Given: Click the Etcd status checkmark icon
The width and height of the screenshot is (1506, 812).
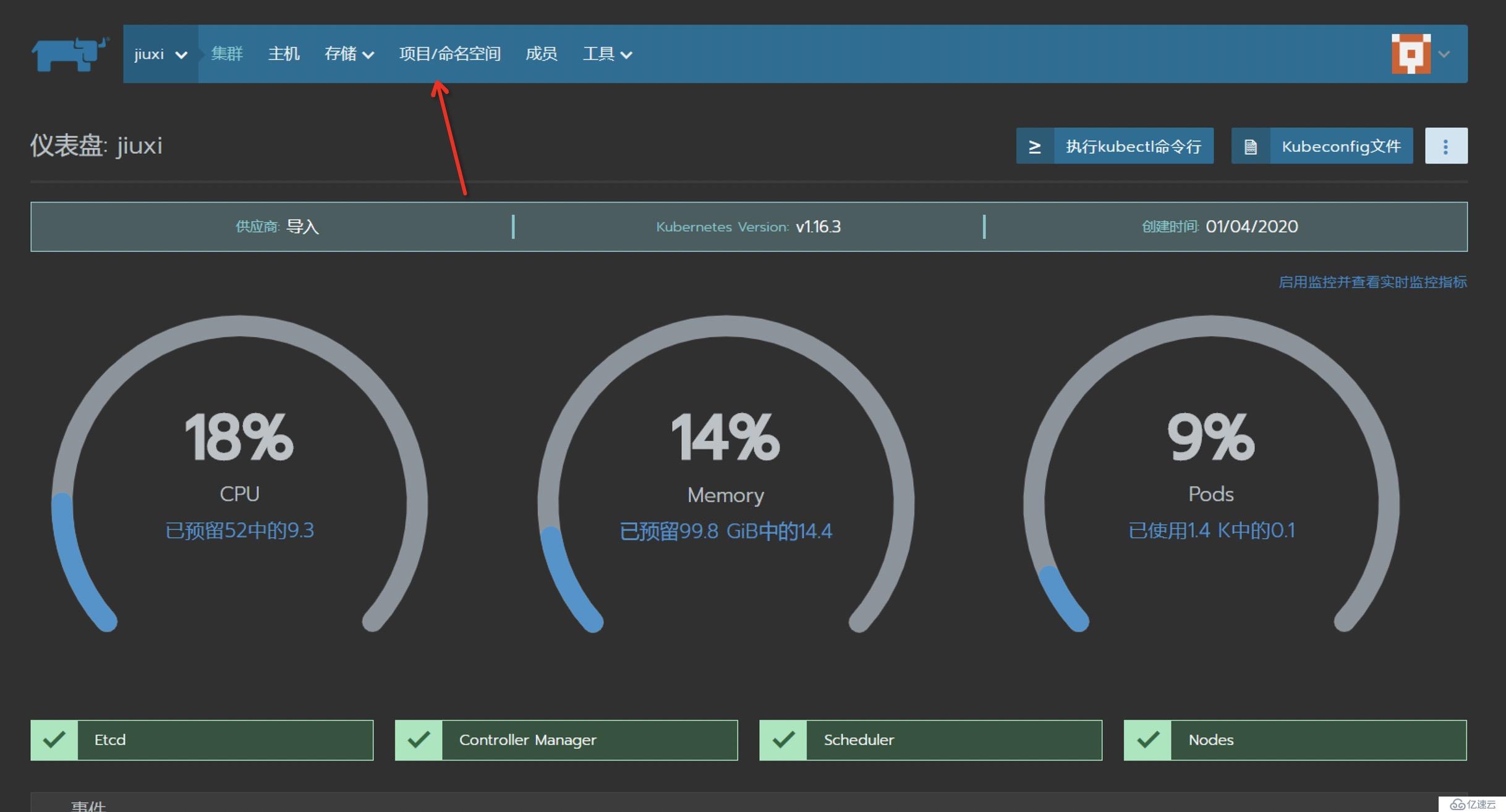Looking at the screenshot, I should point(57,739).
